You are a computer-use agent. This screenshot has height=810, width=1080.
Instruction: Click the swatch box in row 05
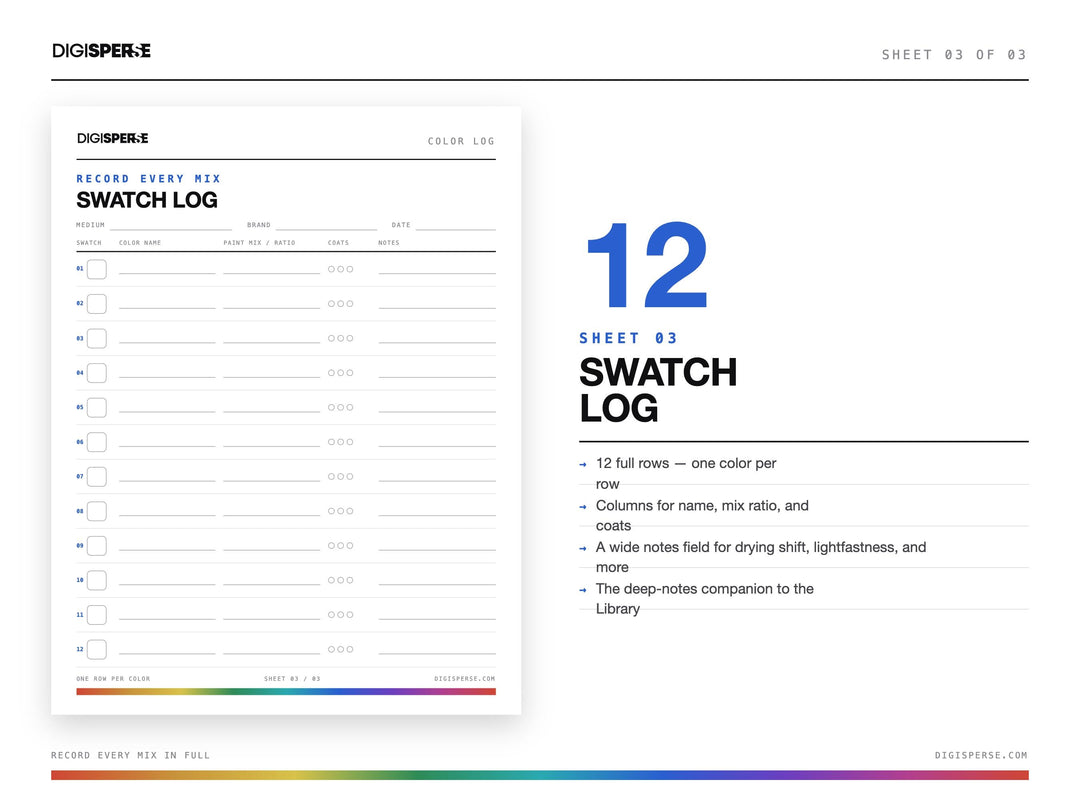coord(97,407)
